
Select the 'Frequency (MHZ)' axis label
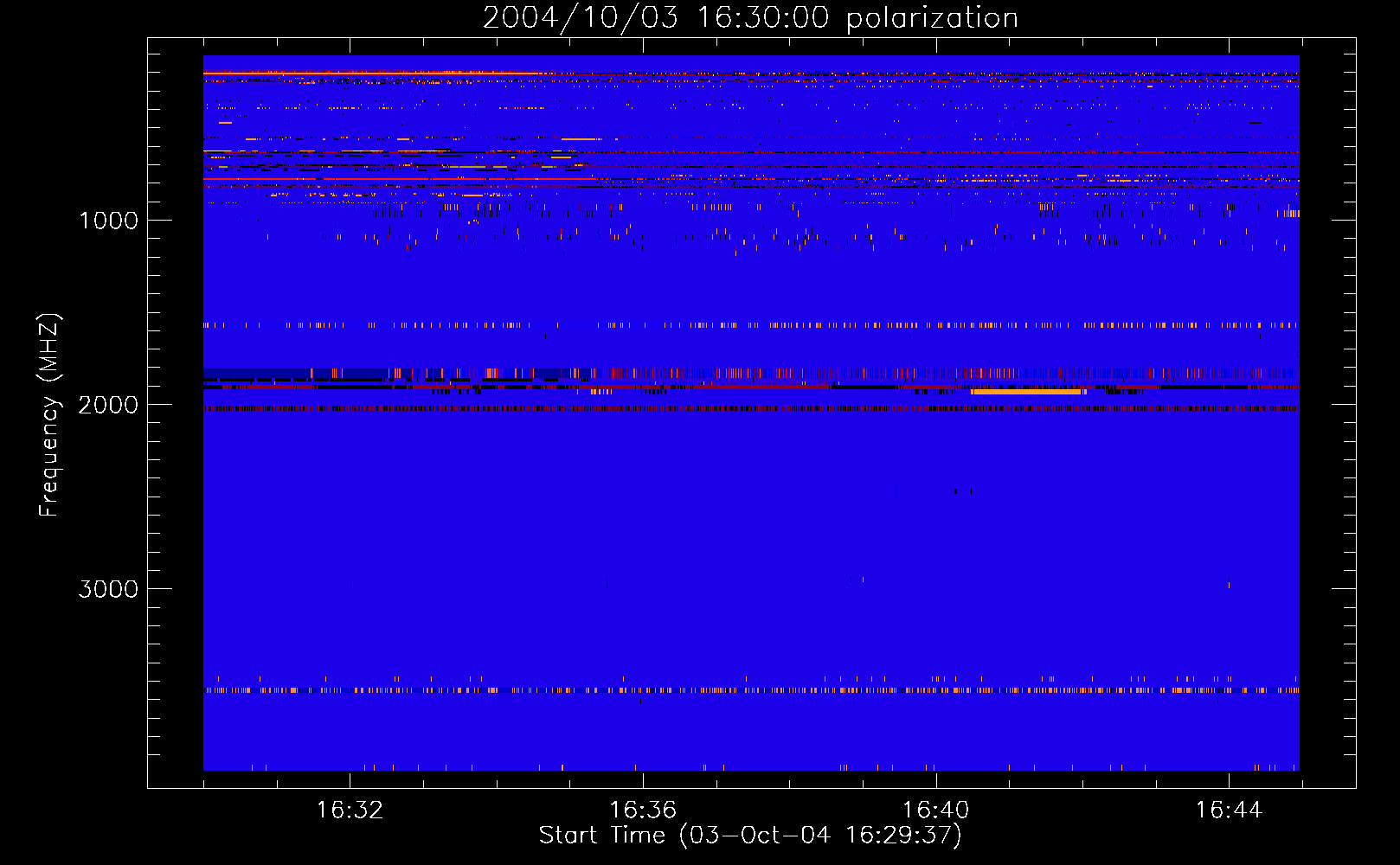(x=49, y=415)
